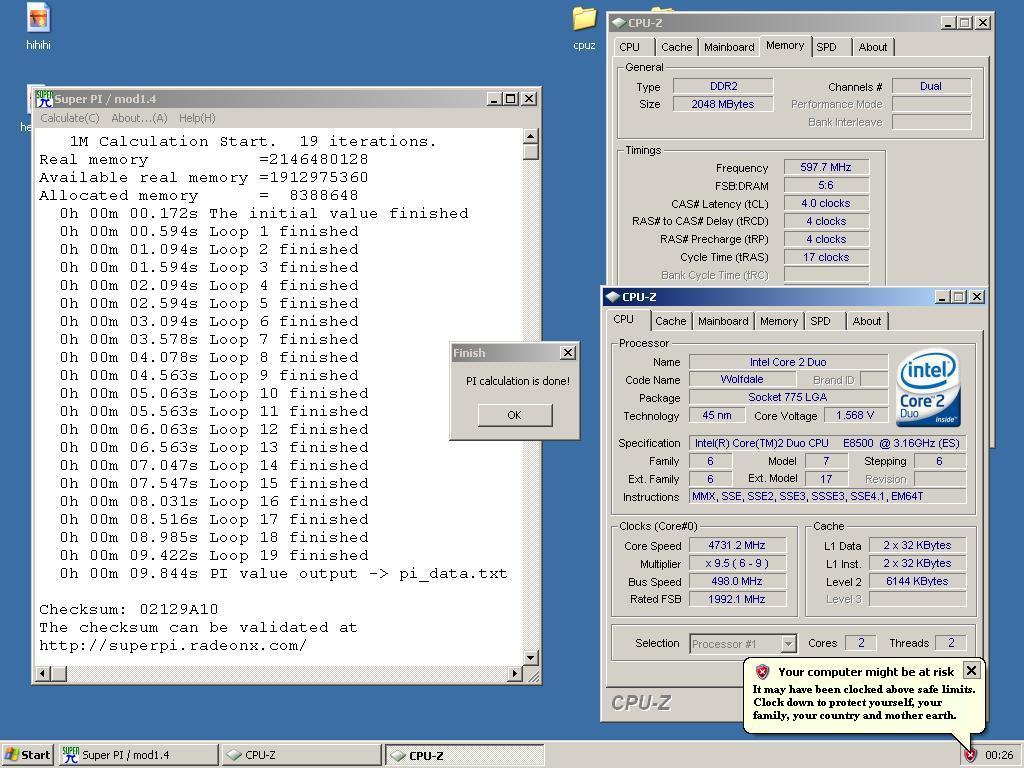Switch to Cache tab in front CPU-Z
This screenshot has height=768, width=1024.
pos(671,321)
